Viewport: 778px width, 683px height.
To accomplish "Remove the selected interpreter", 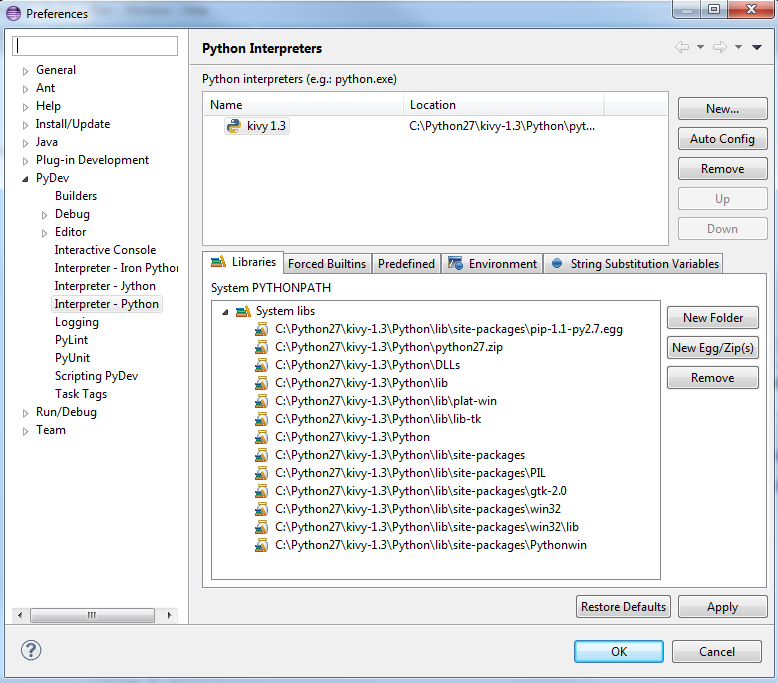I will (x=722, y=169).
